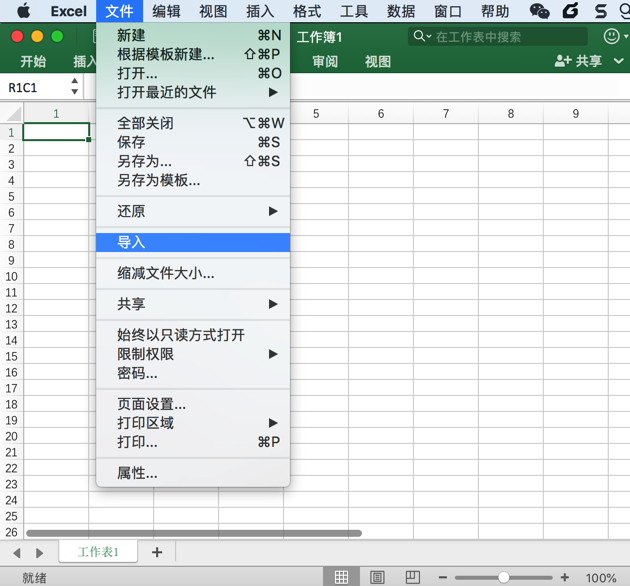Open the 帮助 menu

coord(495,11)
